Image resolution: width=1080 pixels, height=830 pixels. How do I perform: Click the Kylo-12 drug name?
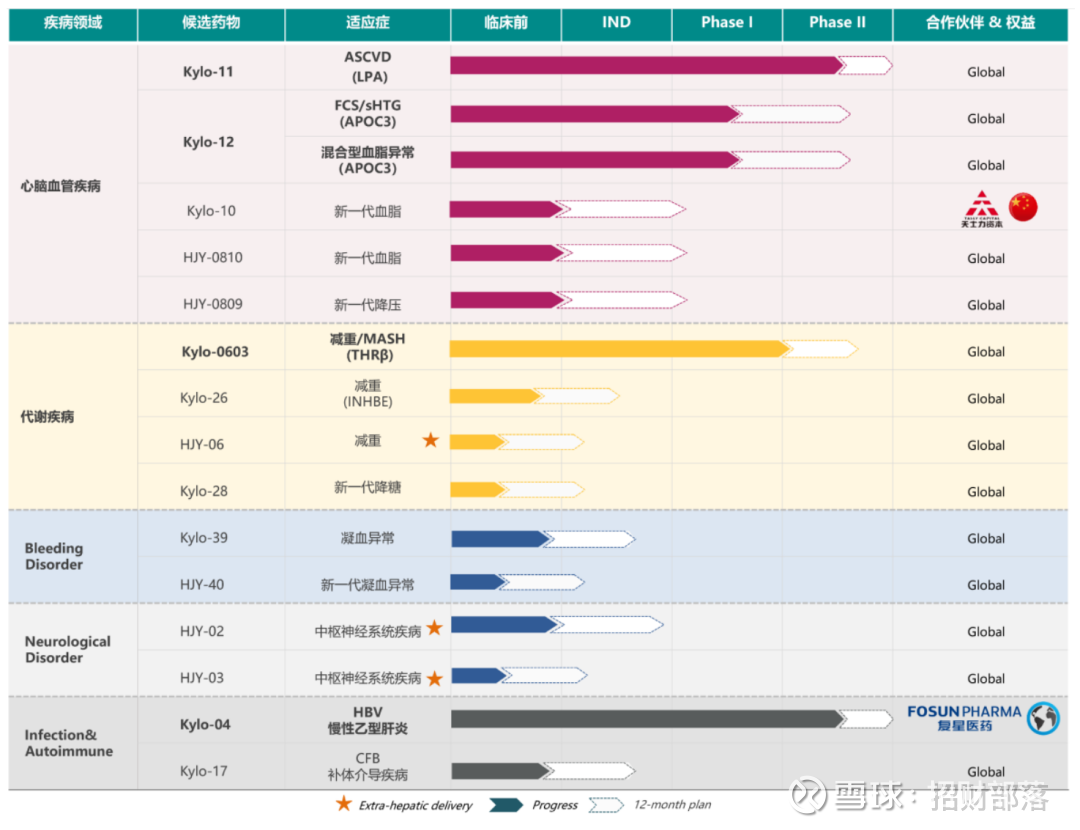208,142
